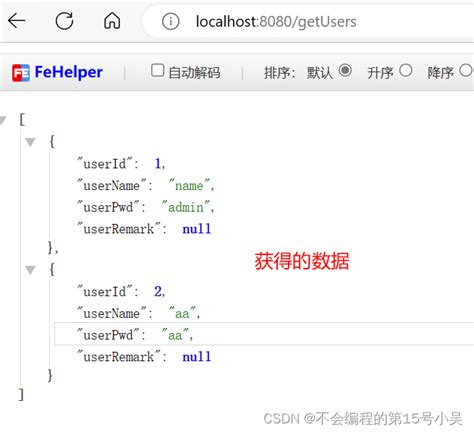The image size is (474, 432).
Task: Reload the page with the refresh icon
Action: [x=64, y=21]
